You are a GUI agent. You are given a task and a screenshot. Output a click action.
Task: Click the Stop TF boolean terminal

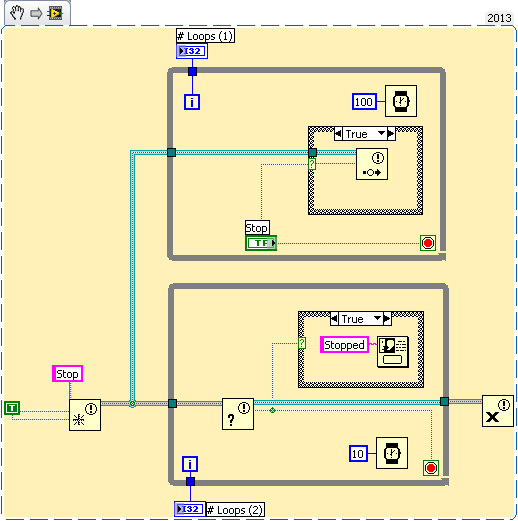pos(261,243)
